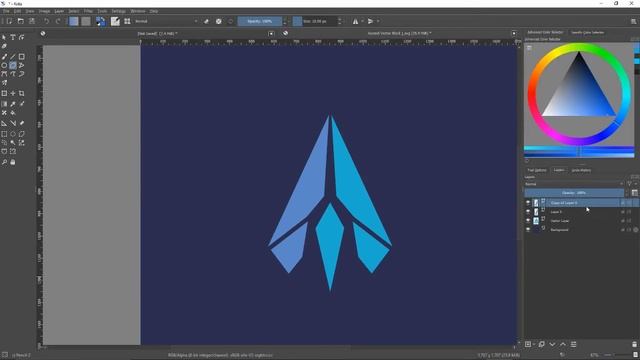Select the Freehand Brush tool

pos(4,57)
